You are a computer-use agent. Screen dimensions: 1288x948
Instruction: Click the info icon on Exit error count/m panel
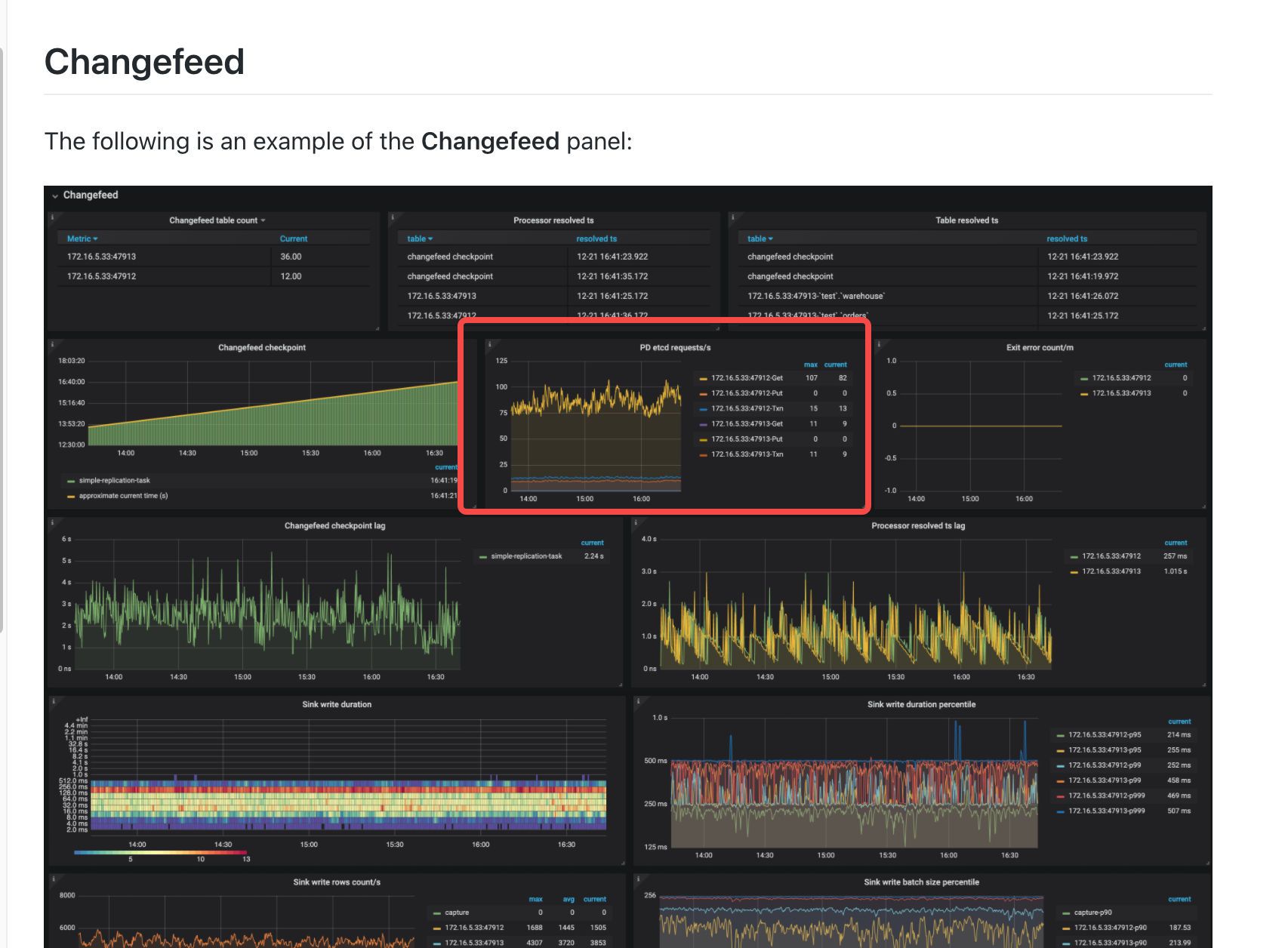point(878,343)
